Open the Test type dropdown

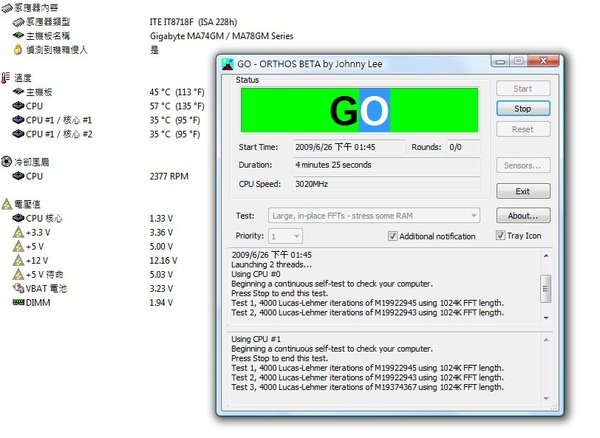[374, 216]
